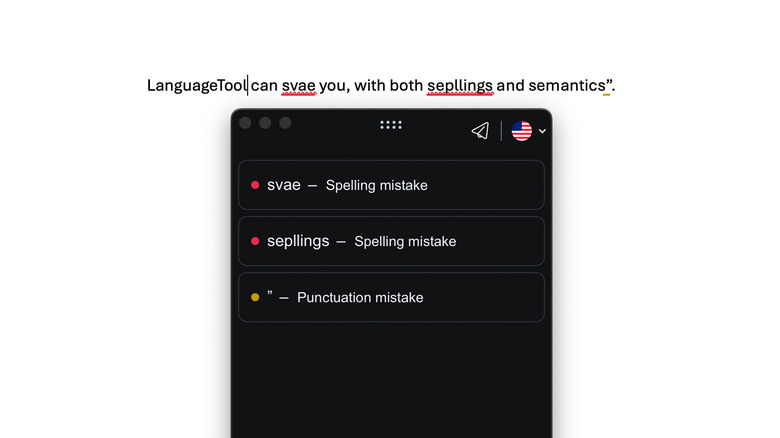Expand the language dropdown chevron
This screenshot has height=438, width=780.
(x=542, y=131)
